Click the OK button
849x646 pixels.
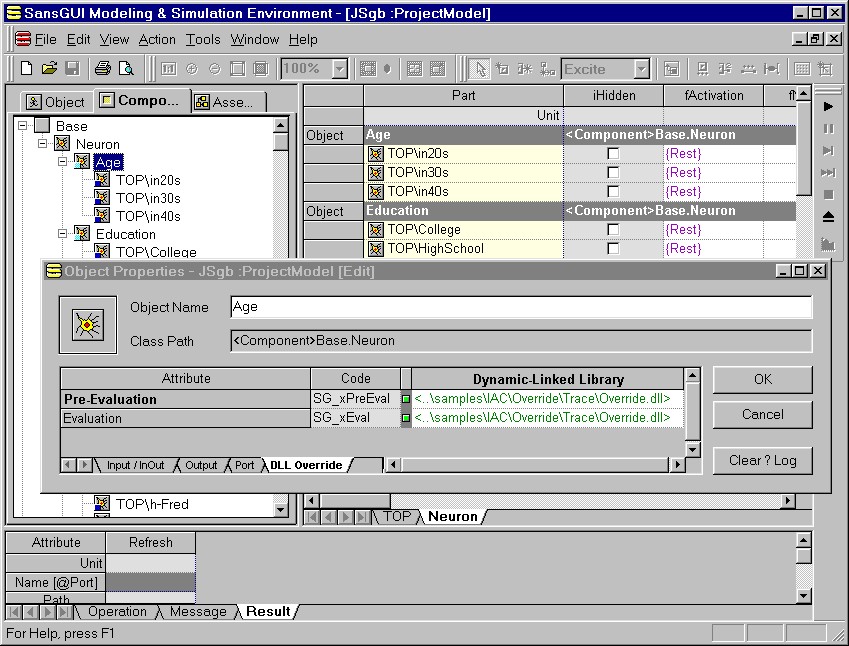pos(762,380)
